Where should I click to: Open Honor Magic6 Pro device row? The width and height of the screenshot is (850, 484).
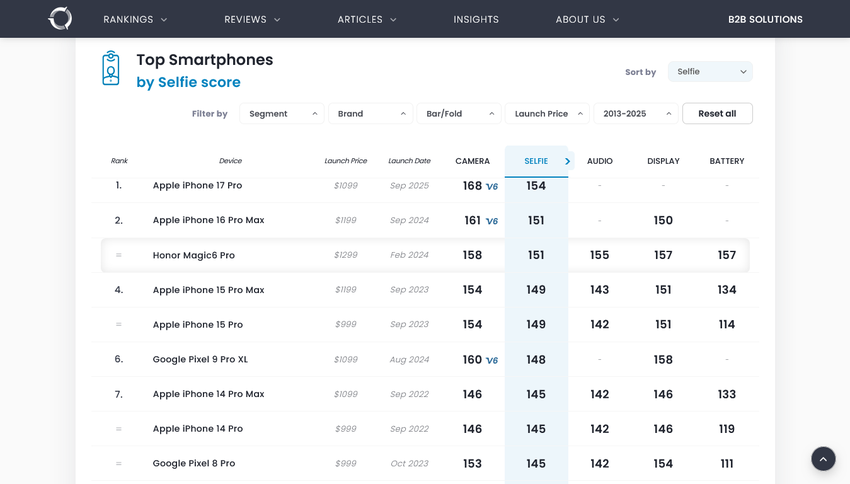tap(194, 256)
